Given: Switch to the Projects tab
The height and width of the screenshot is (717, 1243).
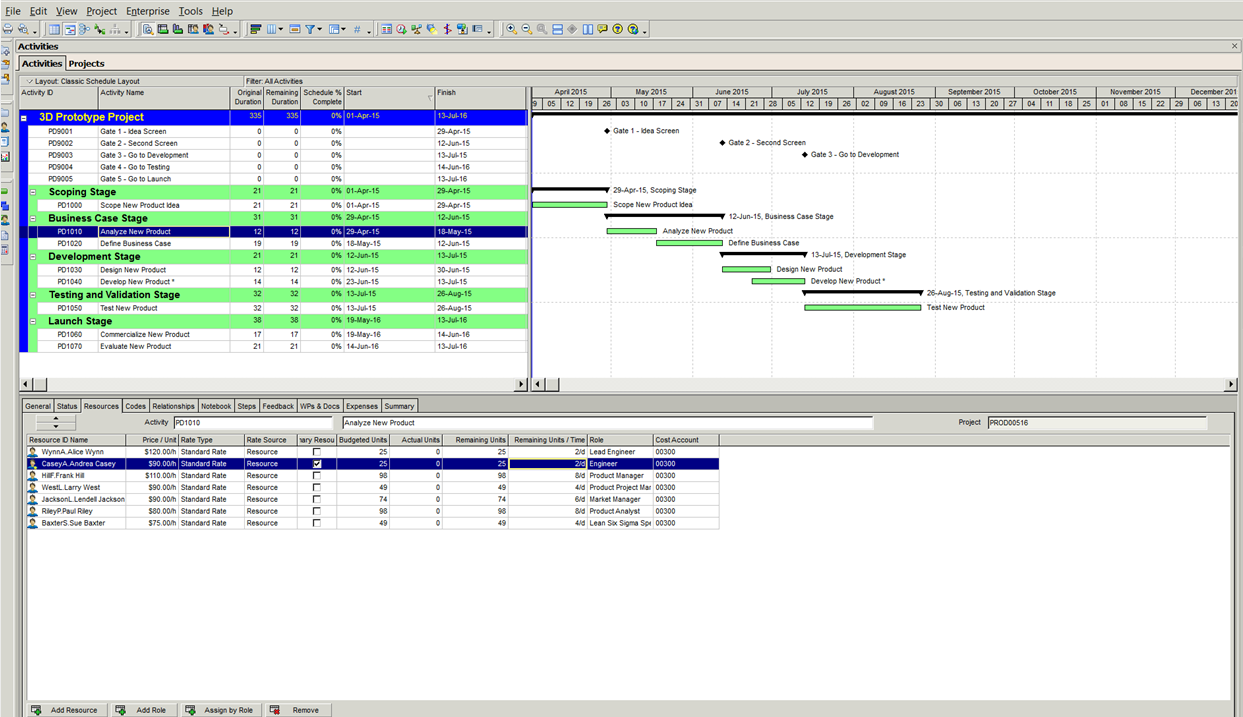Looking at the screenshot, I should [87, 64].
